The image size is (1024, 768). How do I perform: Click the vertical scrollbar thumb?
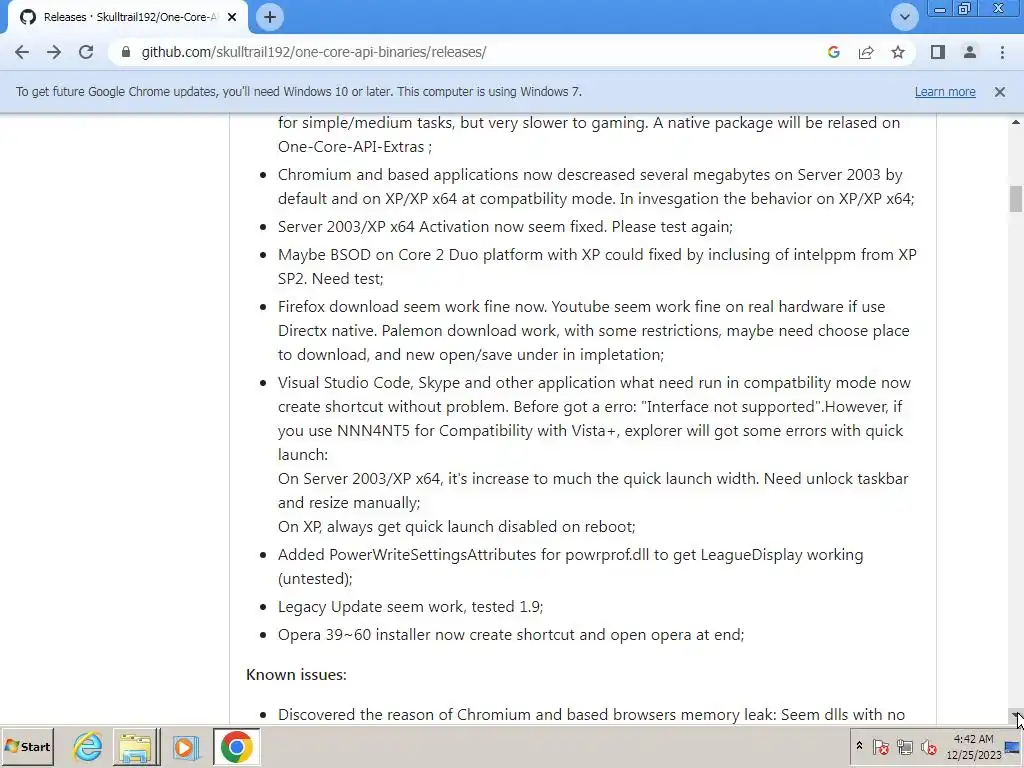[x=1016, y=199]
